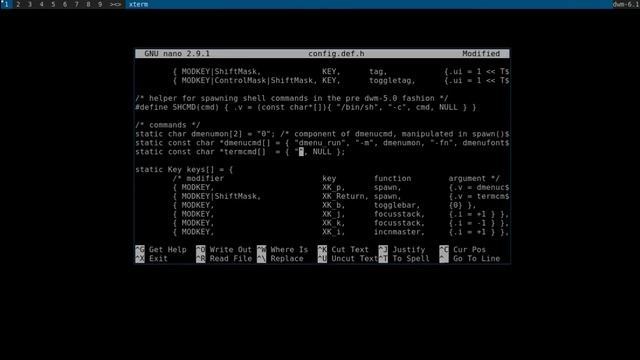Click 'focusstack' in the XK_j row

[397, 214]
